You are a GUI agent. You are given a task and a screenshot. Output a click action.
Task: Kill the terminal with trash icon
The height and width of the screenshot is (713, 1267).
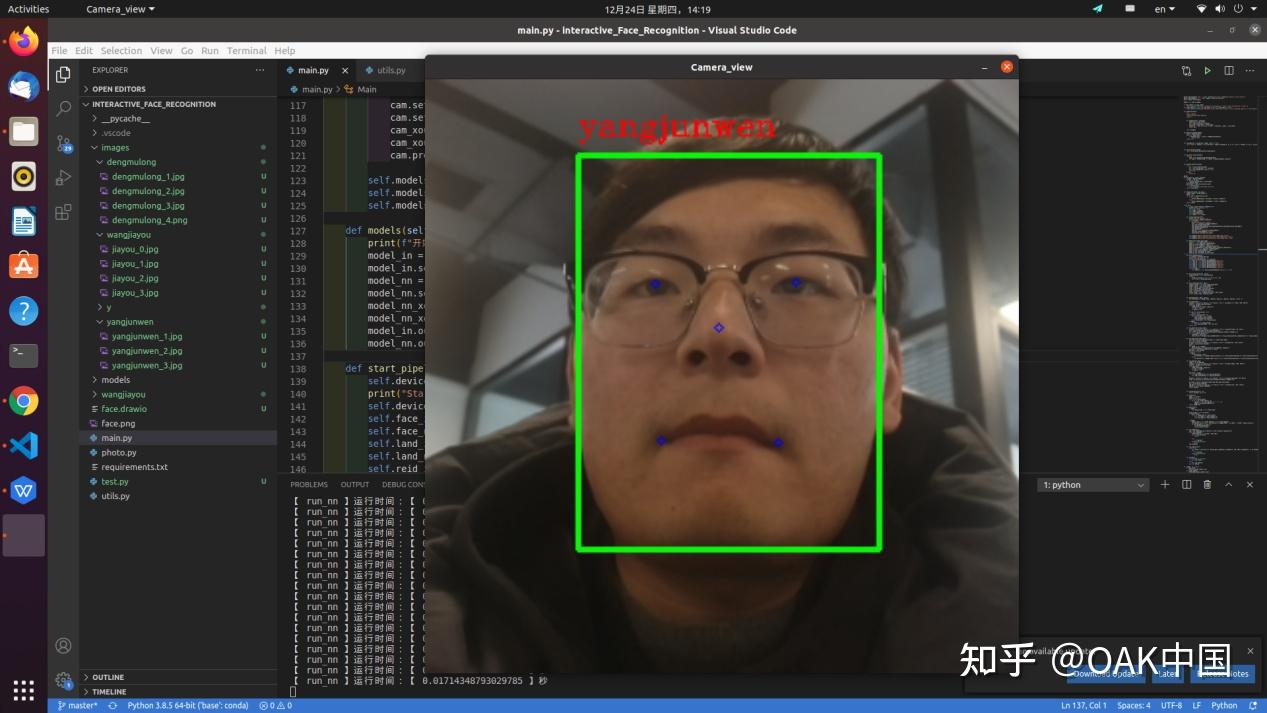(x=1207, y=484)
